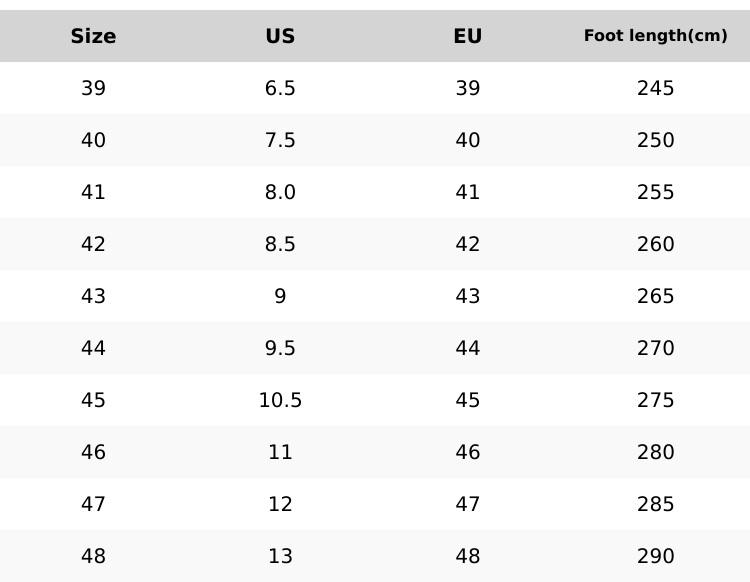Select foot length value 245

coord(655,88)
